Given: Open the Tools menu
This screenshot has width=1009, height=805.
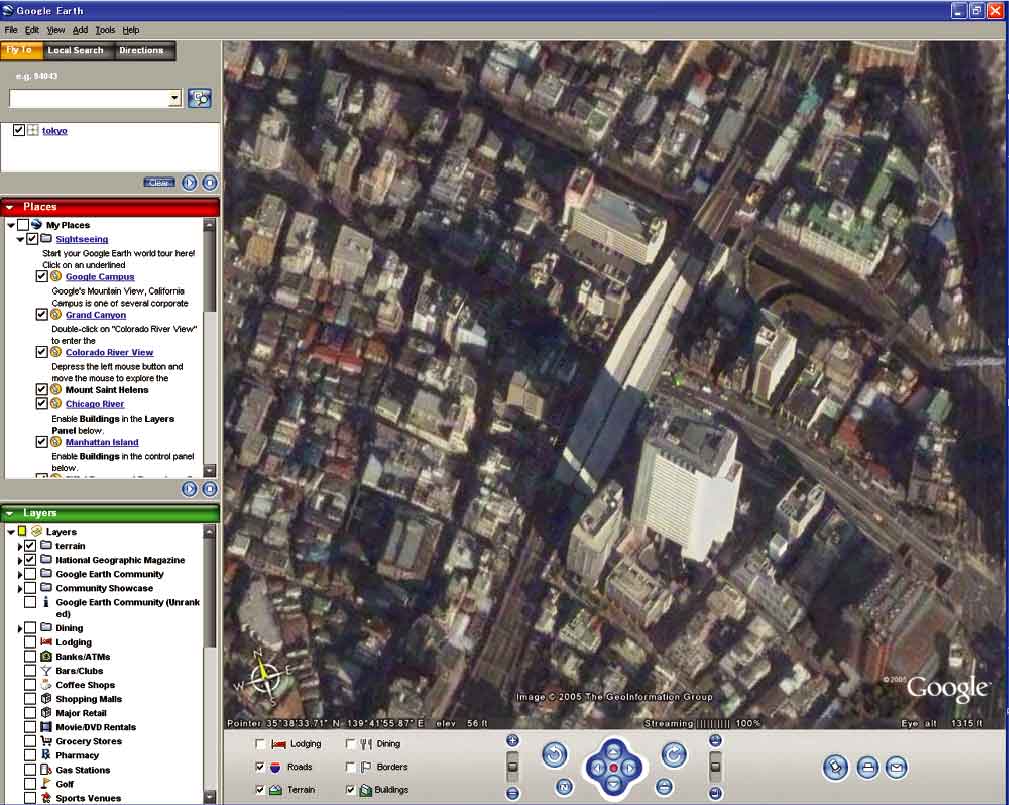Looking at the screenshot, I should [106, 30].
